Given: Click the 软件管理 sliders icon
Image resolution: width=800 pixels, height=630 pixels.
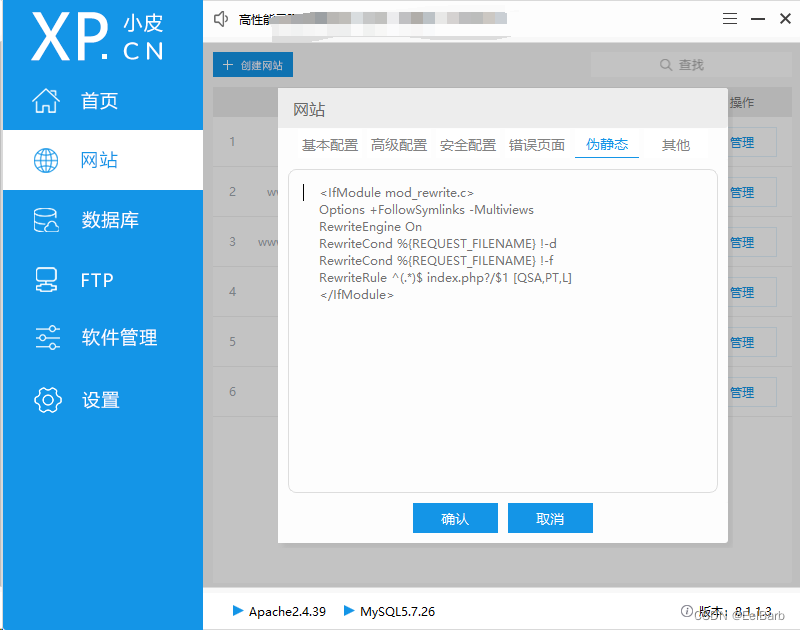Looking at the screenshot, I should 47,338.
